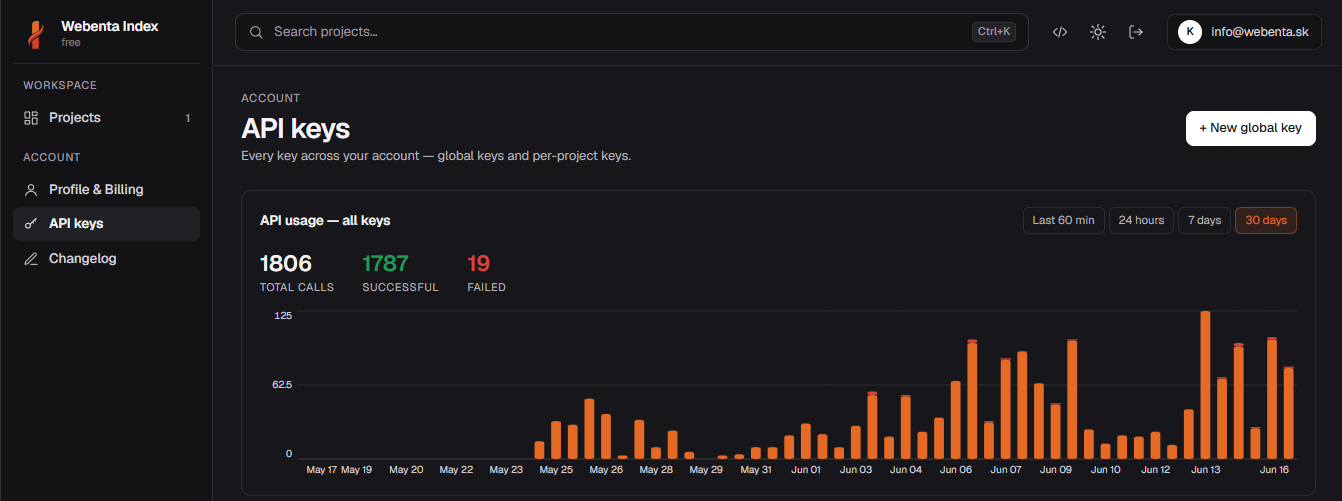This screenshot has width=1342, height=501.
Task: Click the Webenta Index logo icon
Action: [x=35, y=34]
